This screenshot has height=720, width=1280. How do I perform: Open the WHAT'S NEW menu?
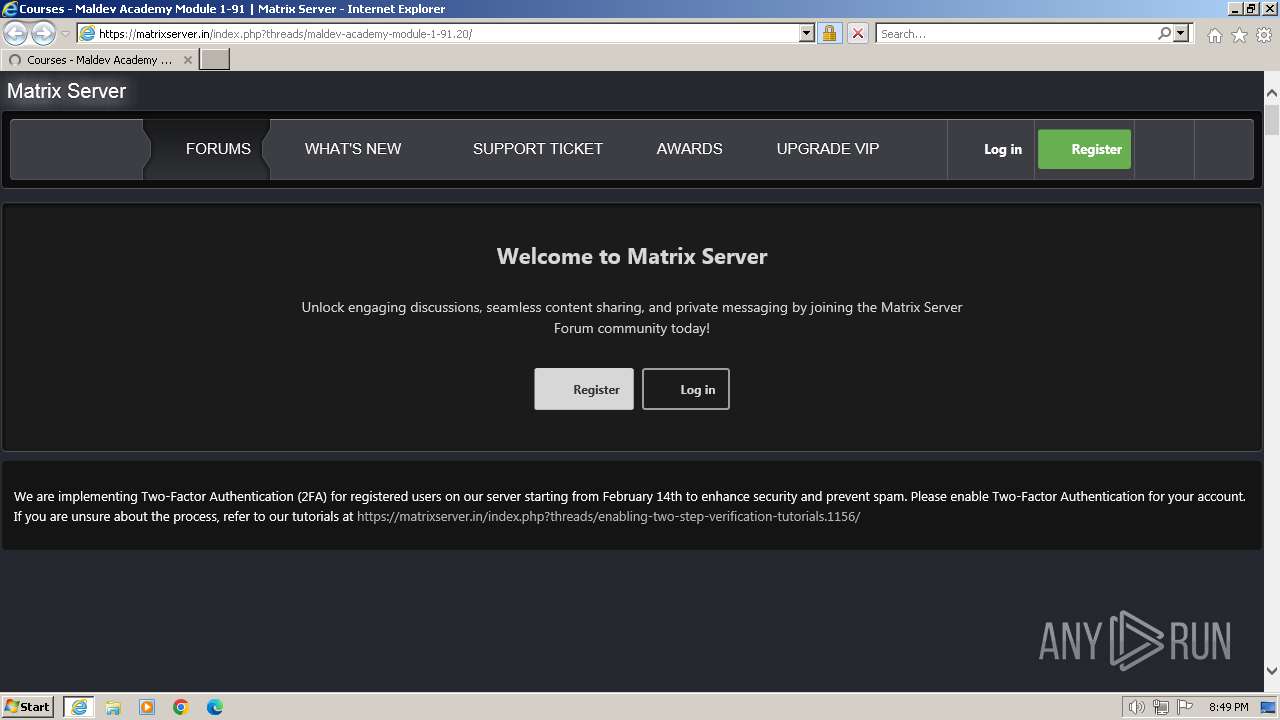[x=353, y=149]
